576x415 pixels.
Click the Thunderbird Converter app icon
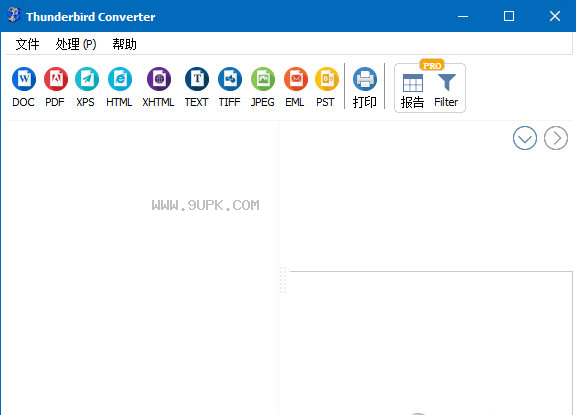tap(14, 15)
